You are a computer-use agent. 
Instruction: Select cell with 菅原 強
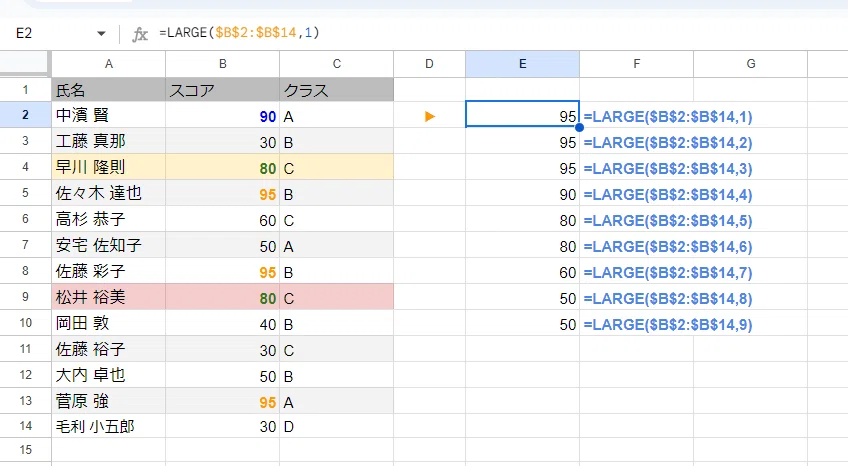click(x=109, y=401)
